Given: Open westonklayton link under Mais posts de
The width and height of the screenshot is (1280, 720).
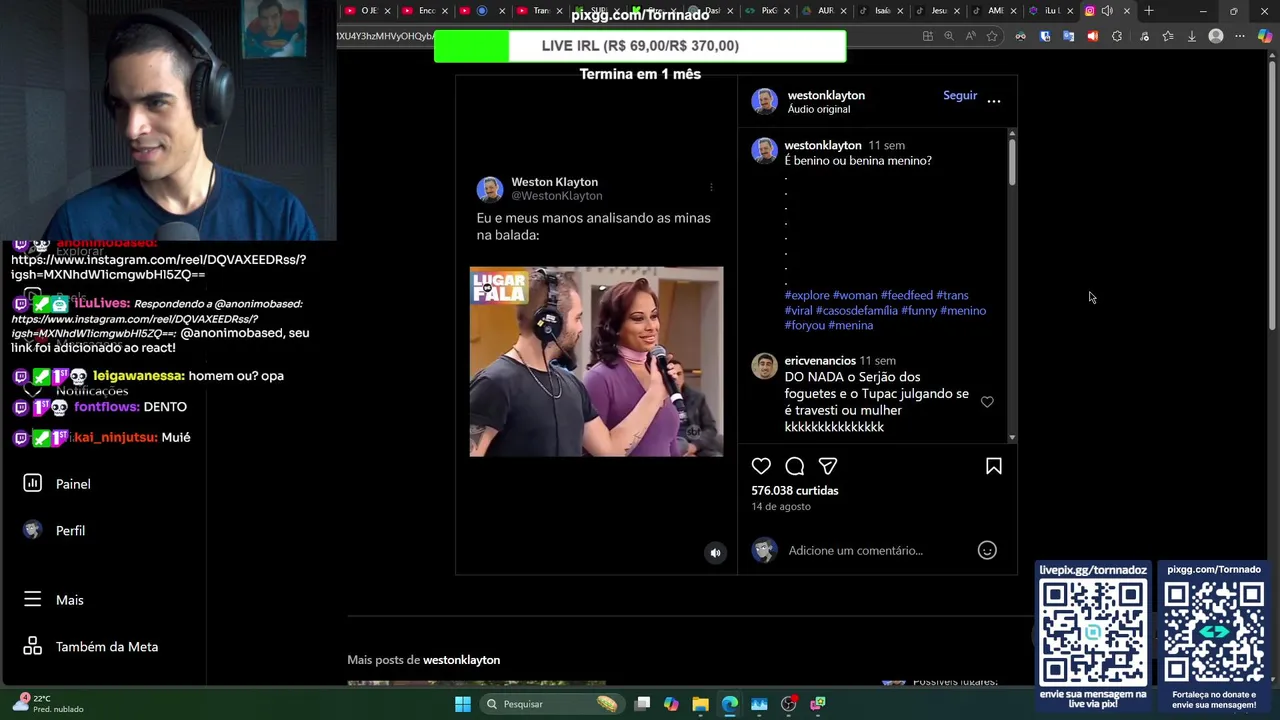Looking at the screenshot, I should 461,660.
